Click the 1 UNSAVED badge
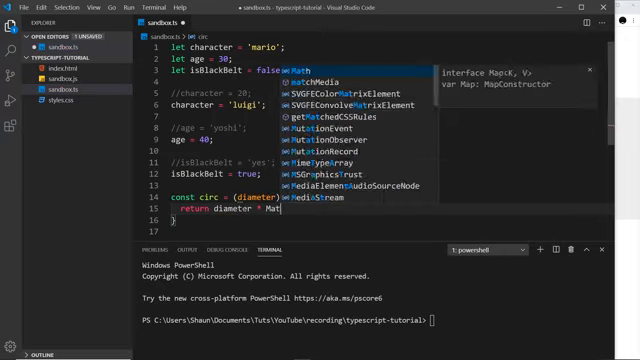The height and width of the screenshot is (360, 640). pos(88,36)
